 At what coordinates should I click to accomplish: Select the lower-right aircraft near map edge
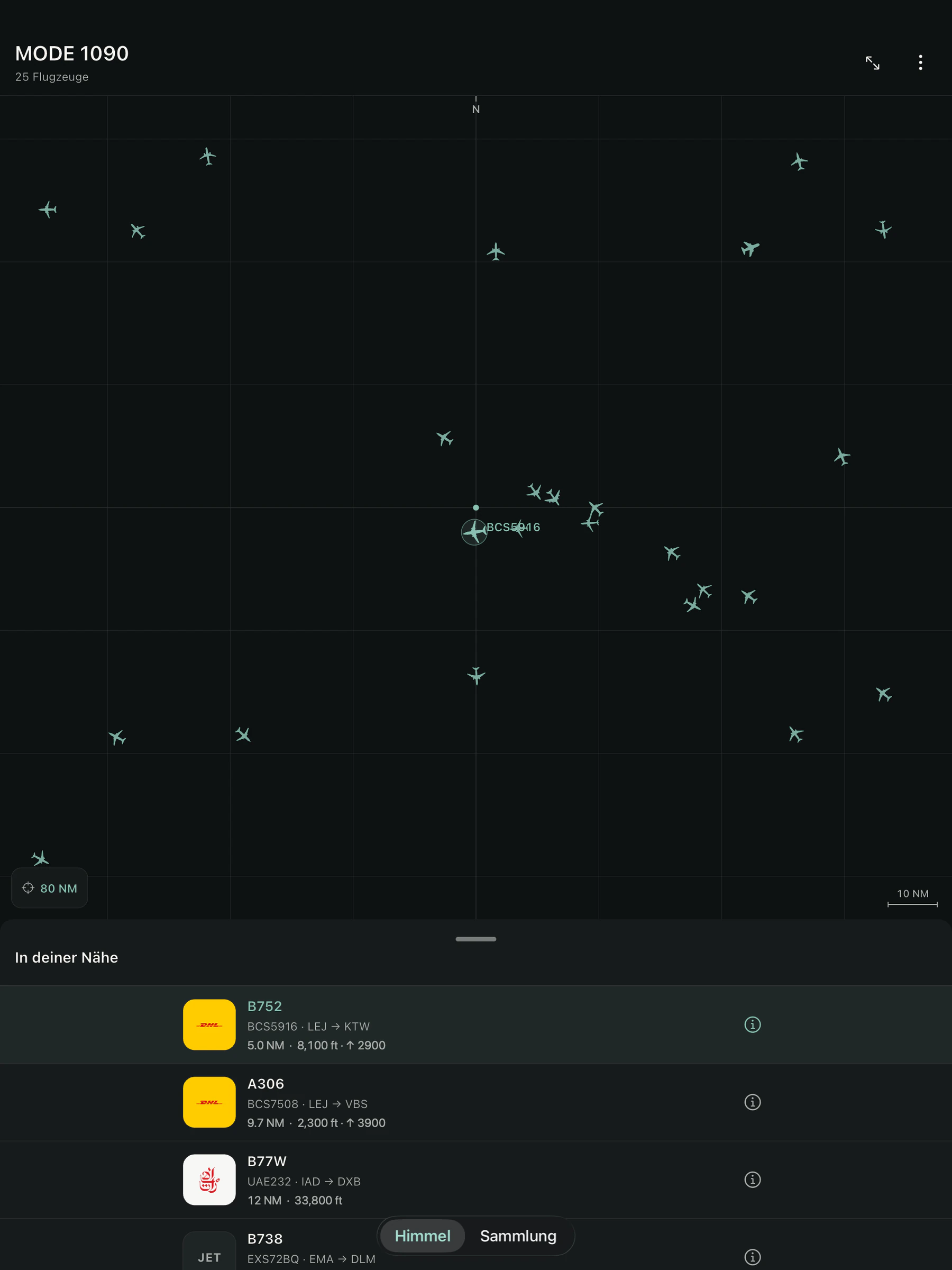pyautogui.click(x=884, y=694)
